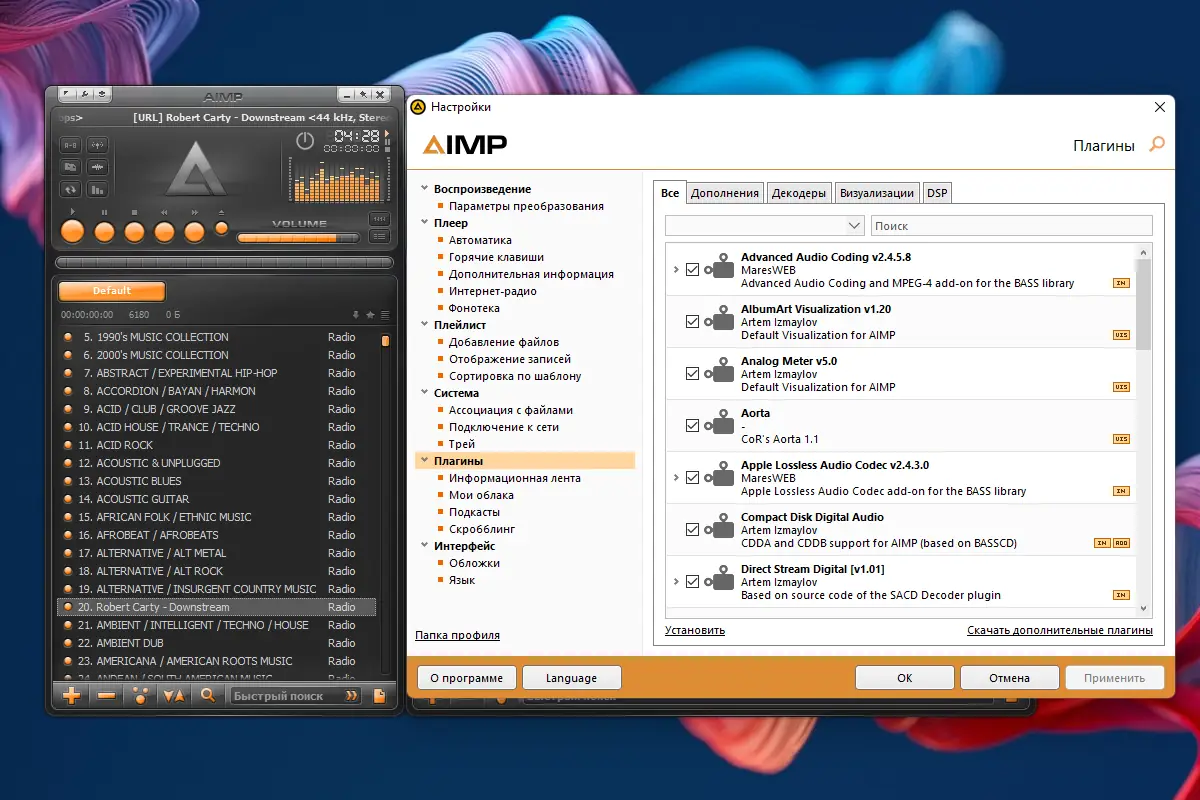
Task: Open the playlist menu lines icon above list
Action: pos(385,315)
